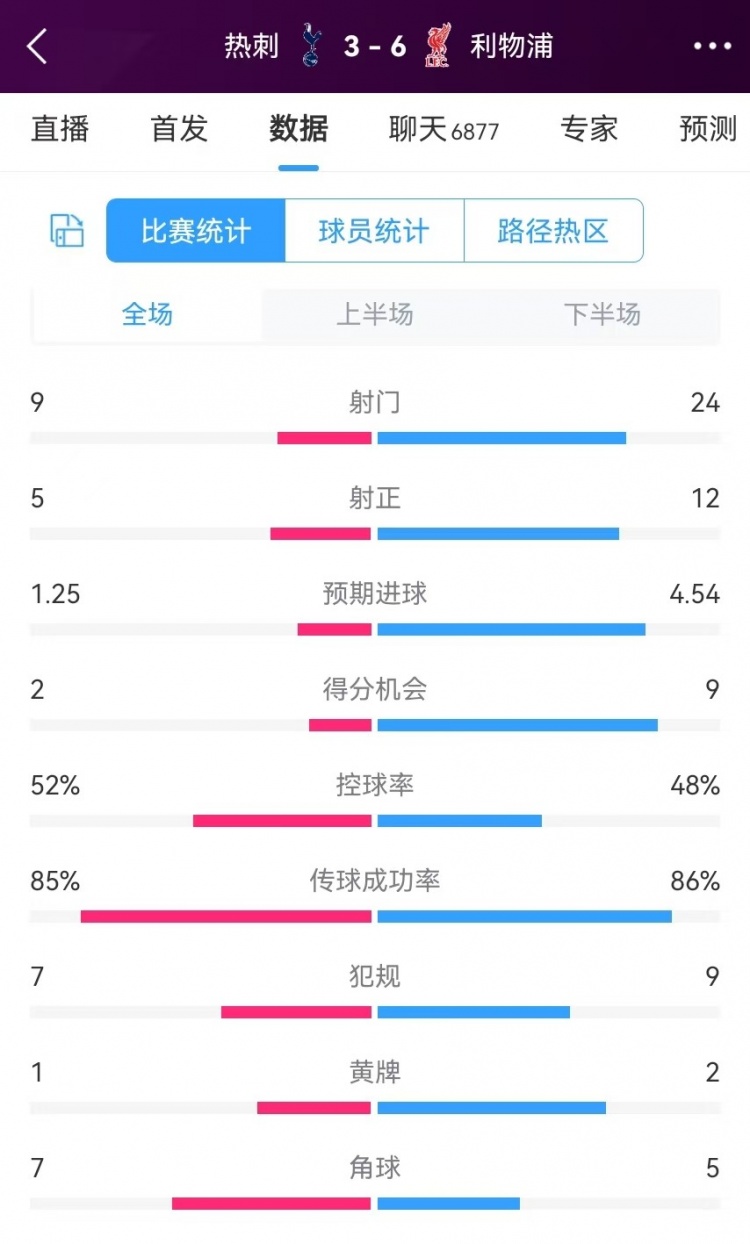Screen dimensions: 750x1244
Task: Filter stats by 上半场
Action: click(x=375, y=315)
